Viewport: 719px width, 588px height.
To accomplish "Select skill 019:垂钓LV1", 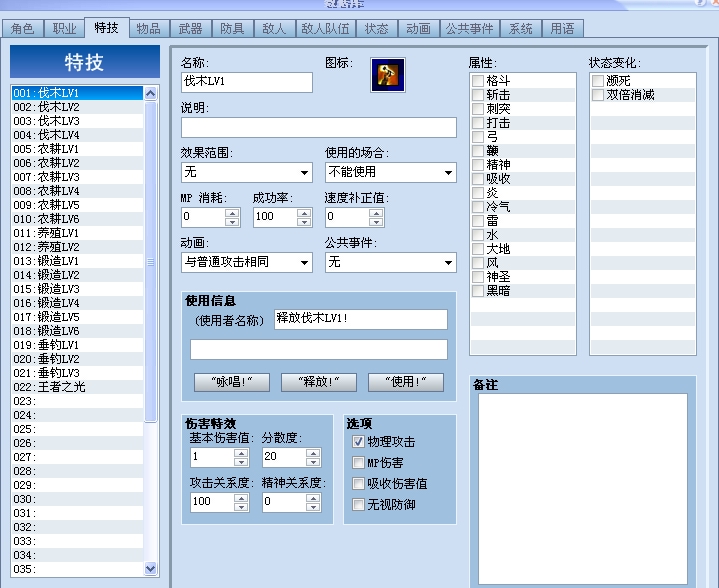I will click(x=77, y=345).
